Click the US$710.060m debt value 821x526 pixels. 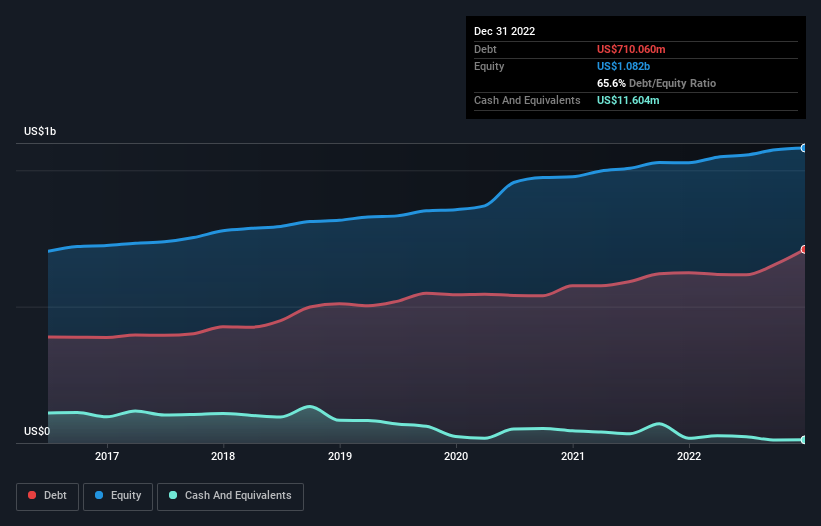click(x=631, y=49)
